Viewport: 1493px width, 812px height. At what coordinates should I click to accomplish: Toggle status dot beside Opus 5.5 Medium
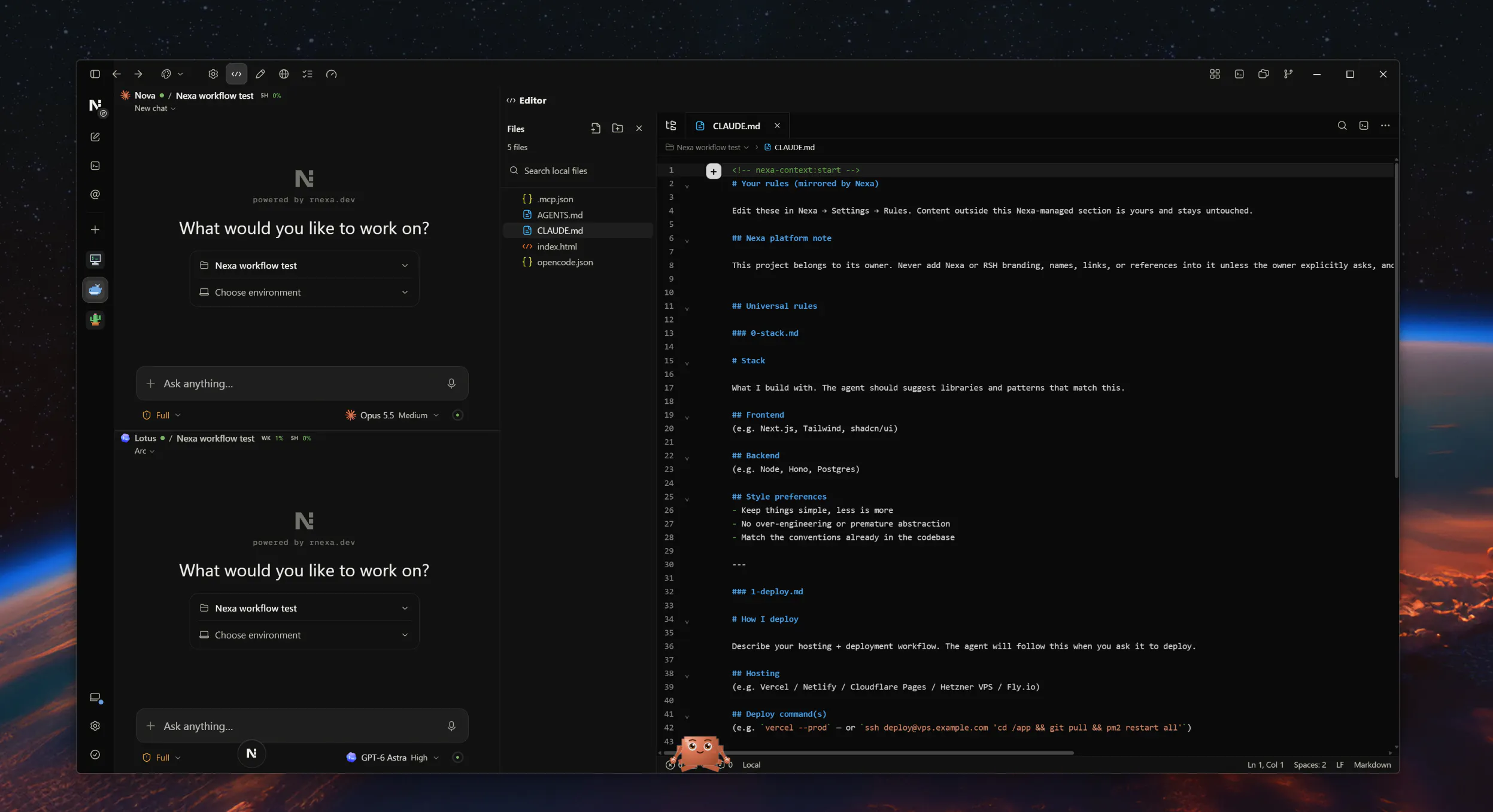tap(458, 415)
